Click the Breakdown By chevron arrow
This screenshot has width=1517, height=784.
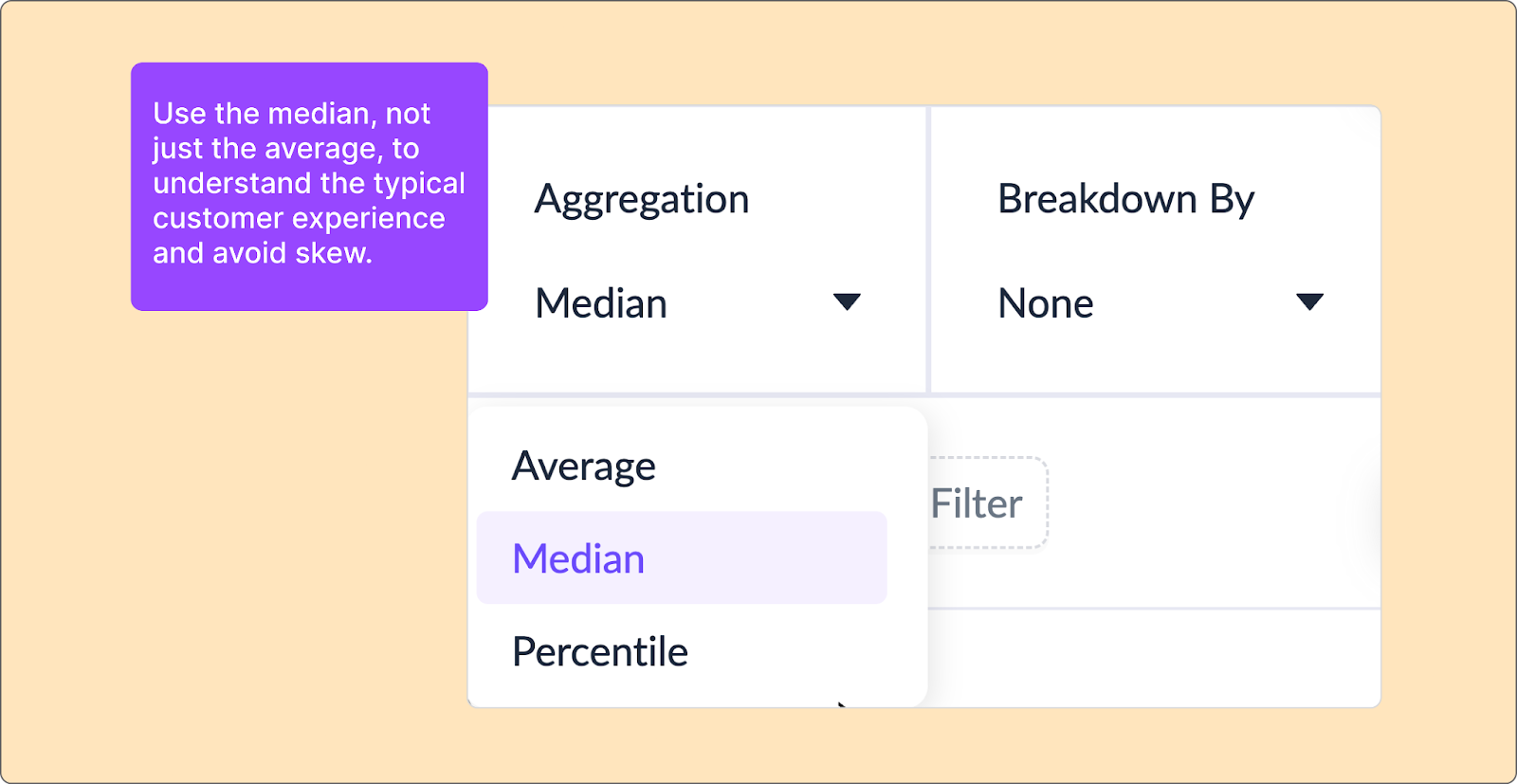pos(1309,302)
